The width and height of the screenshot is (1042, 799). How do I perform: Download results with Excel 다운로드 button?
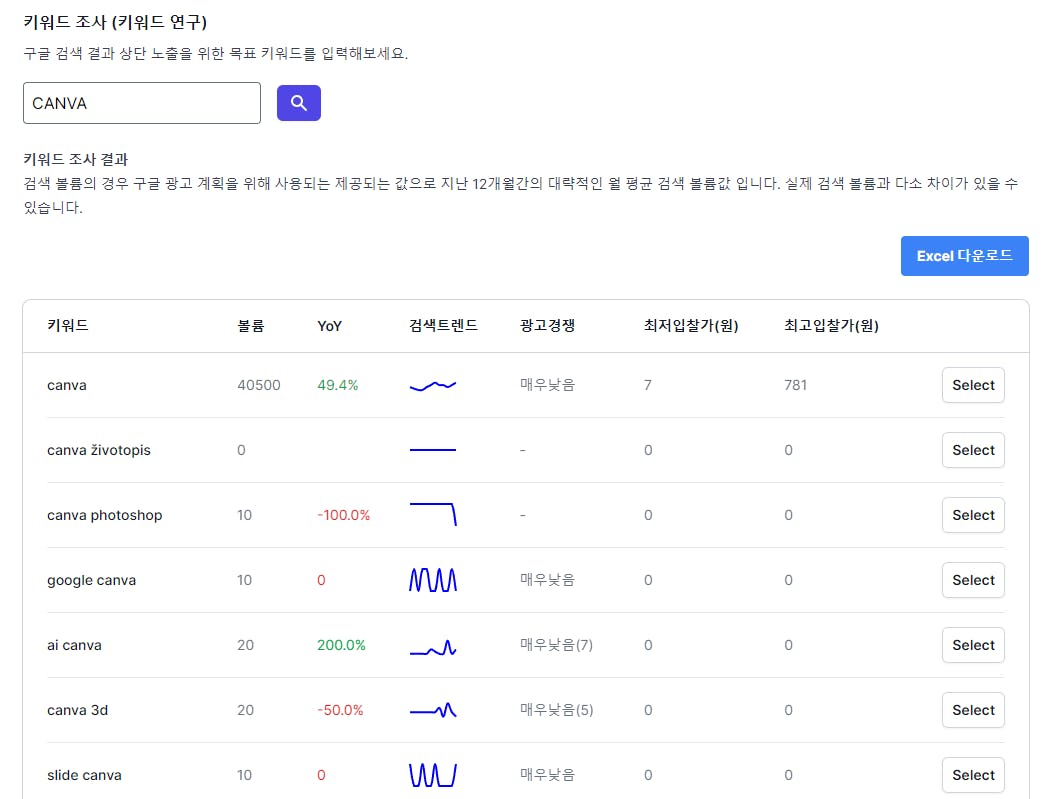(x=964, y=256)
